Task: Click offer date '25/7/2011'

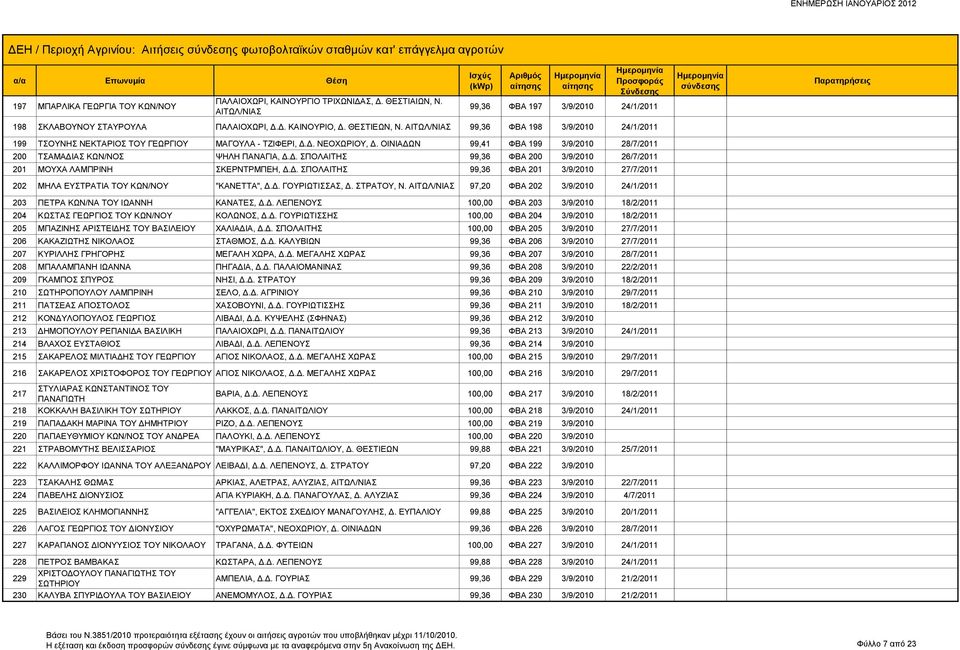Action: 639,449
